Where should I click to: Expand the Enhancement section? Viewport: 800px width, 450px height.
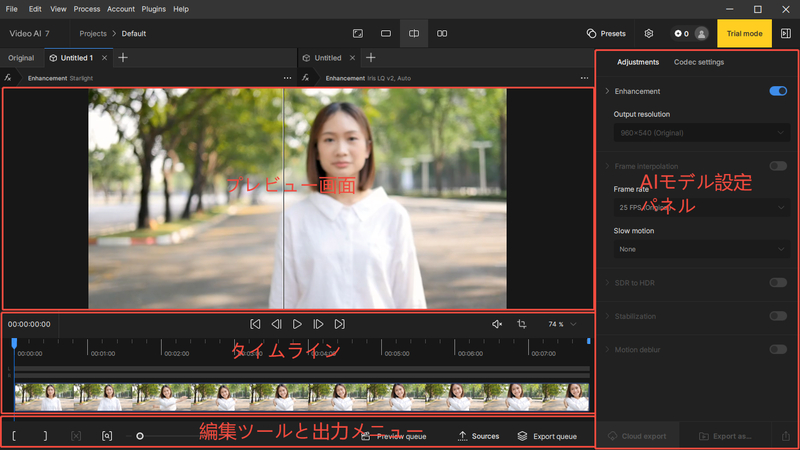(607, 91)
